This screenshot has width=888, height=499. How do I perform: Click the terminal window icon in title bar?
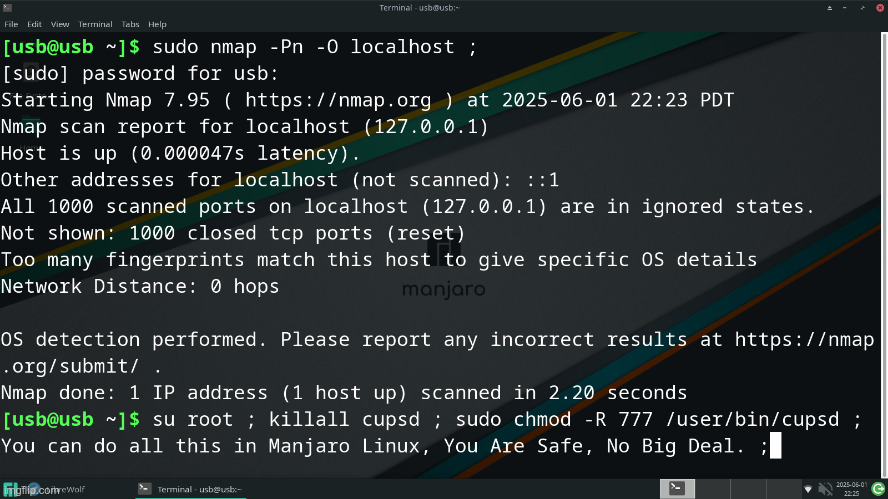tap(7, 7)
